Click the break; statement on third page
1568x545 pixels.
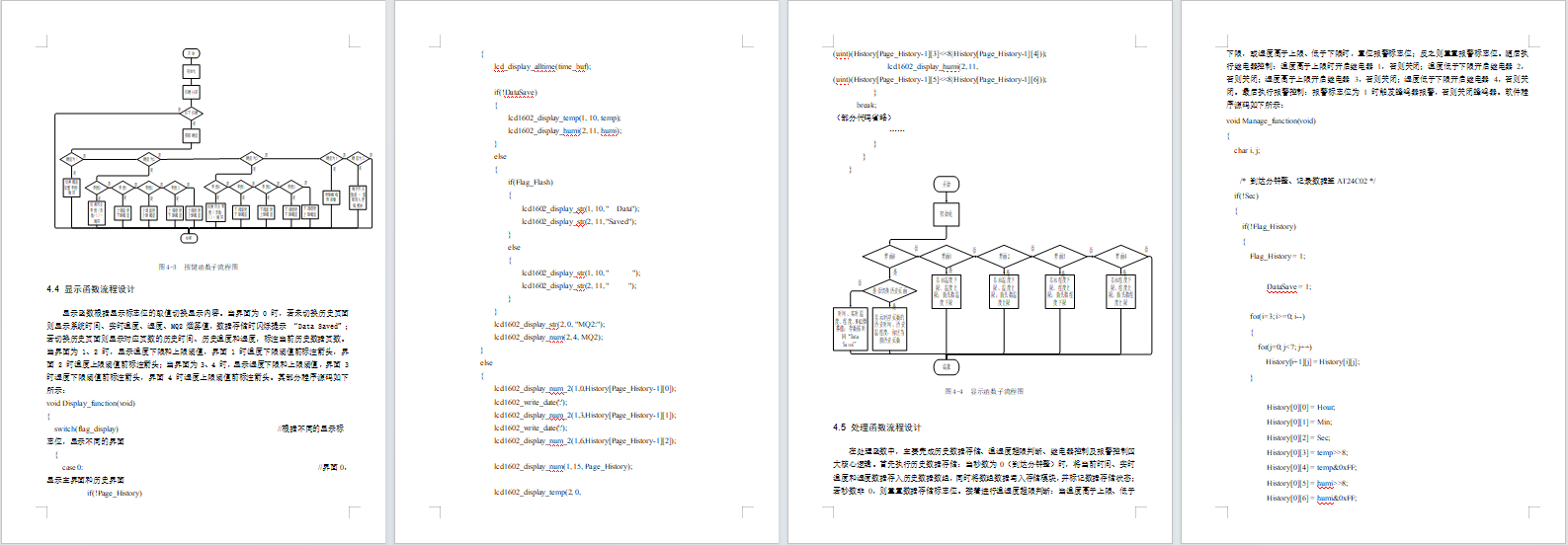pos(867,105)
